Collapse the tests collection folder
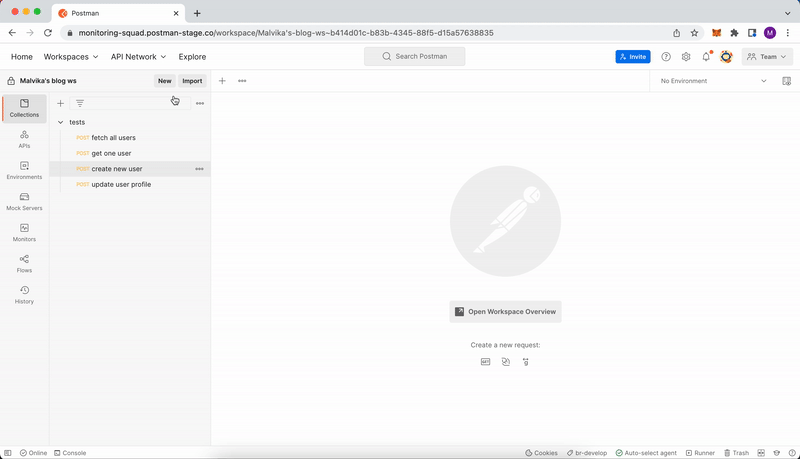The width and height of the screenshot is (800, 459). coord(61,122)
